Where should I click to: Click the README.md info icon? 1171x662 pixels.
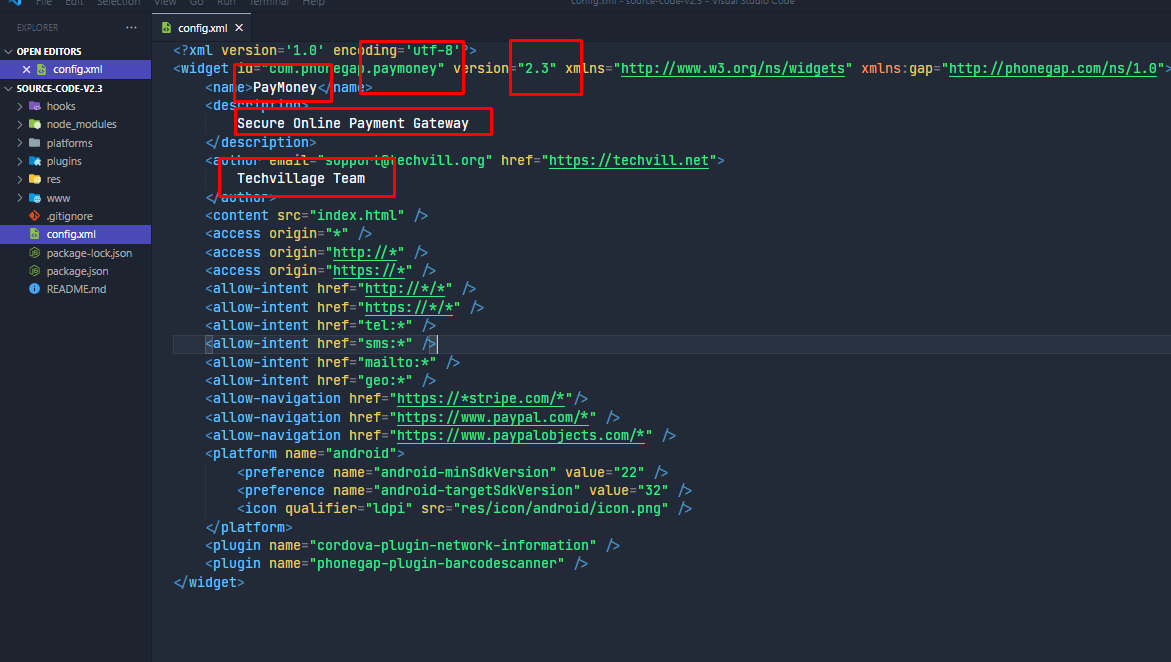point(35,289)
